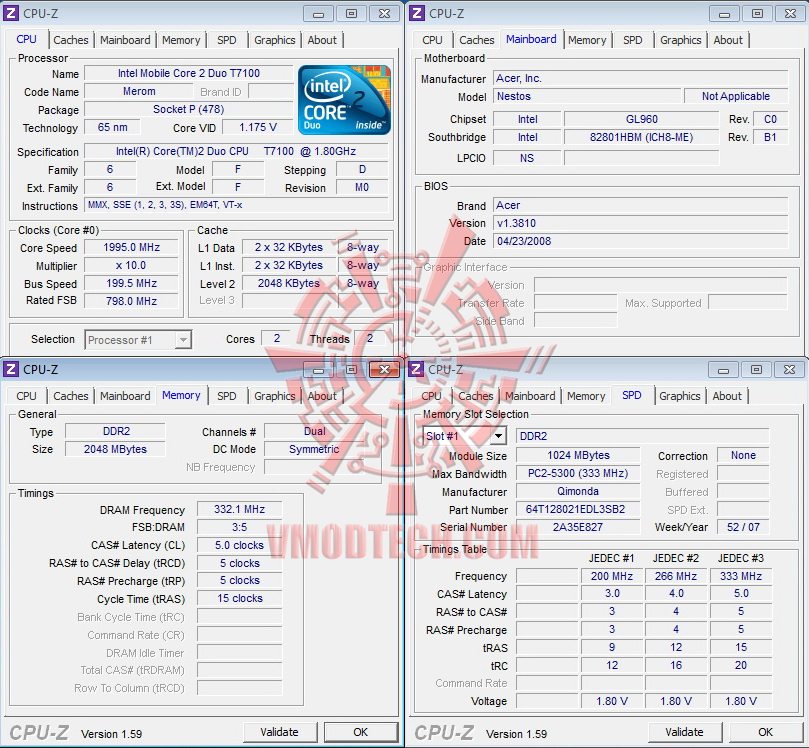809x748 pixels.
Task: Click OK button in Memory window
Action: click(x=361, y=732)
